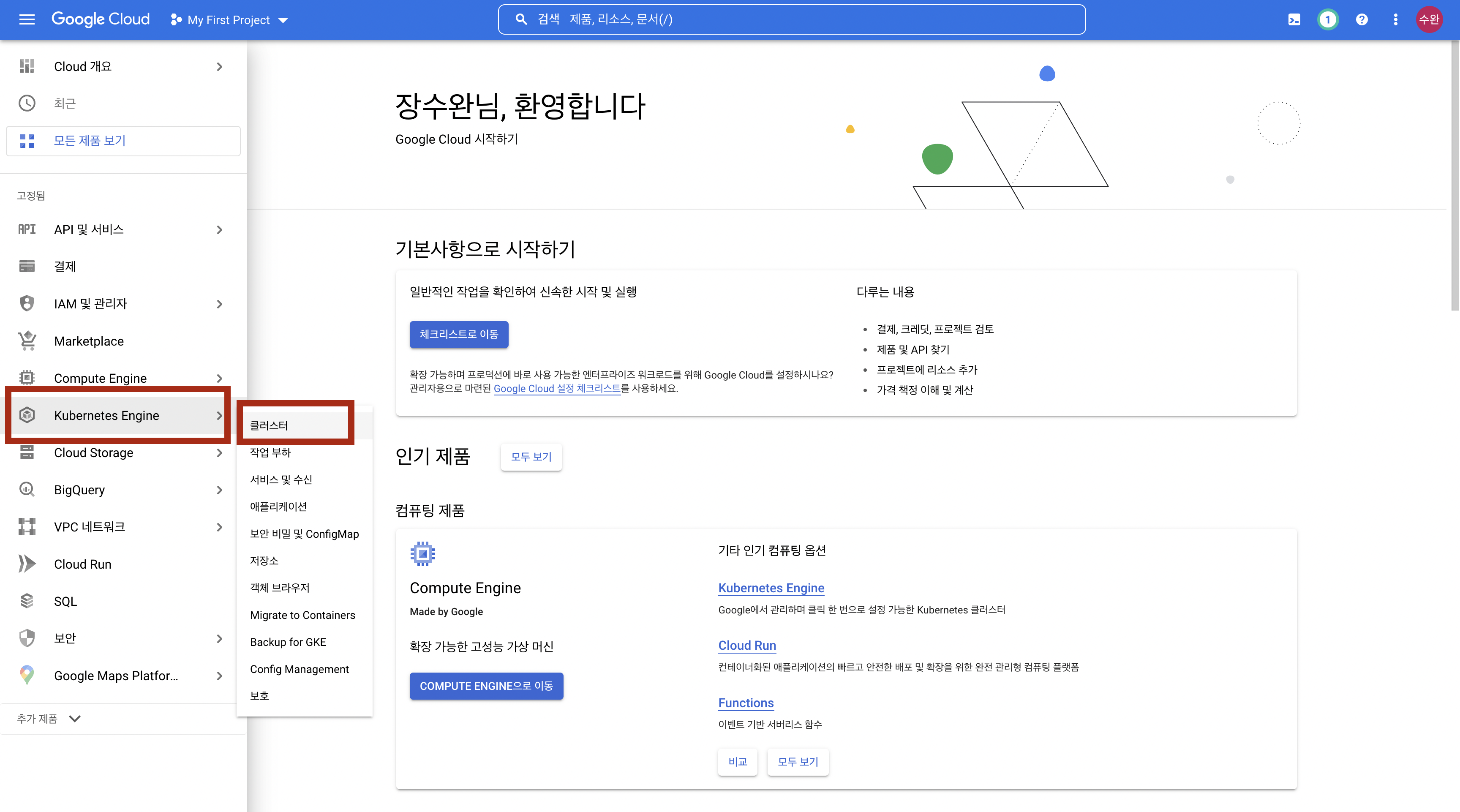Select Config Management submenu item
Image resolution: width=1460 pixels, height=812 pixels.
click(x=304, y=669)
